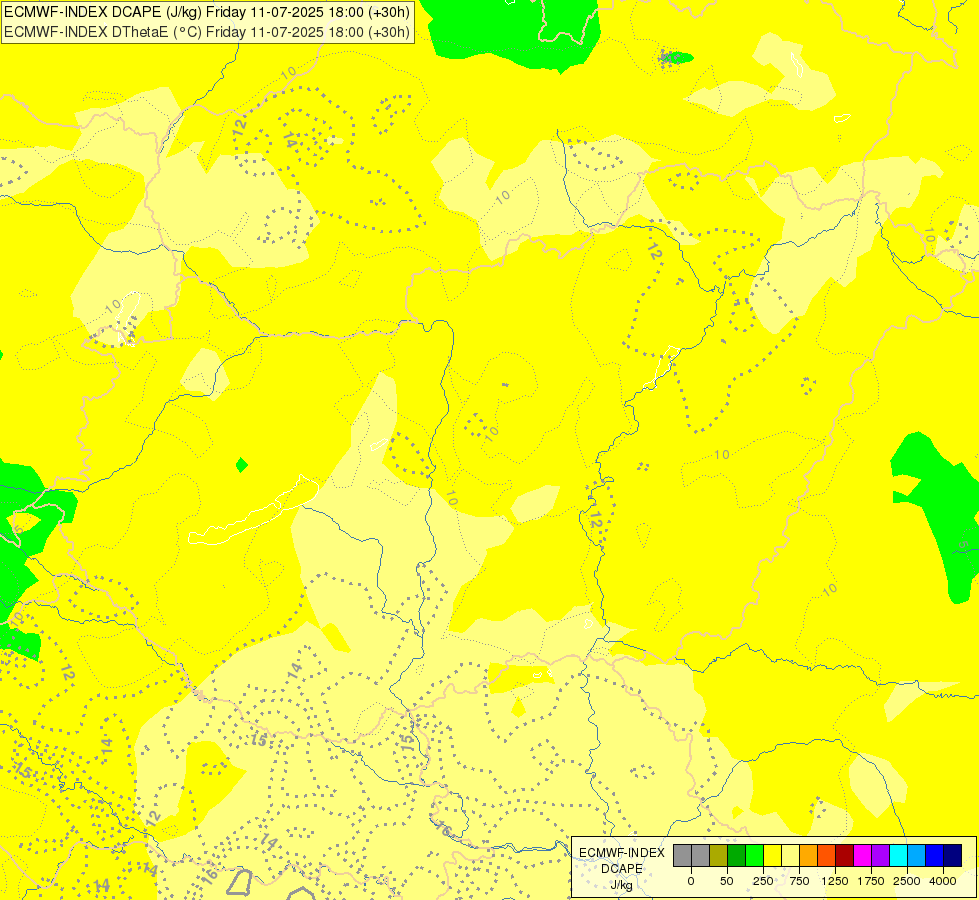Screen dimensions: 979x900
Task: Click the legend value label 750
Action: pos(799,881)
